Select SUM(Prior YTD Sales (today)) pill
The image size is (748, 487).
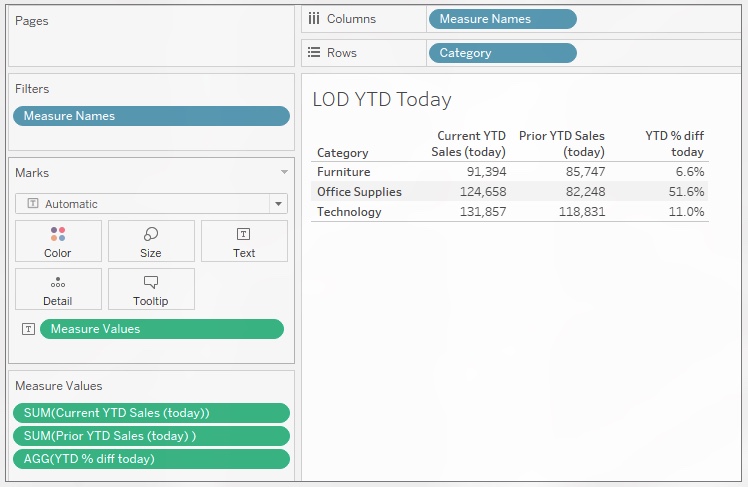(x=151, y=436)
